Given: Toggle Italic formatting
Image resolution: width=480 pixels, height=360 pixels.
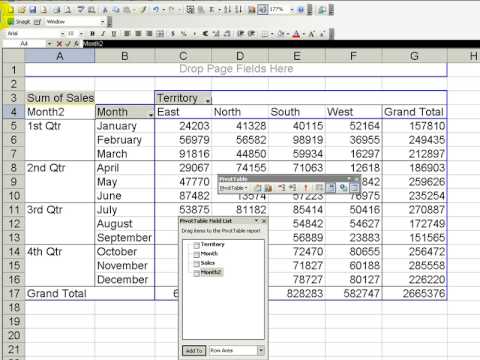Looking at the screenshot, I should (x=103, y=34).
